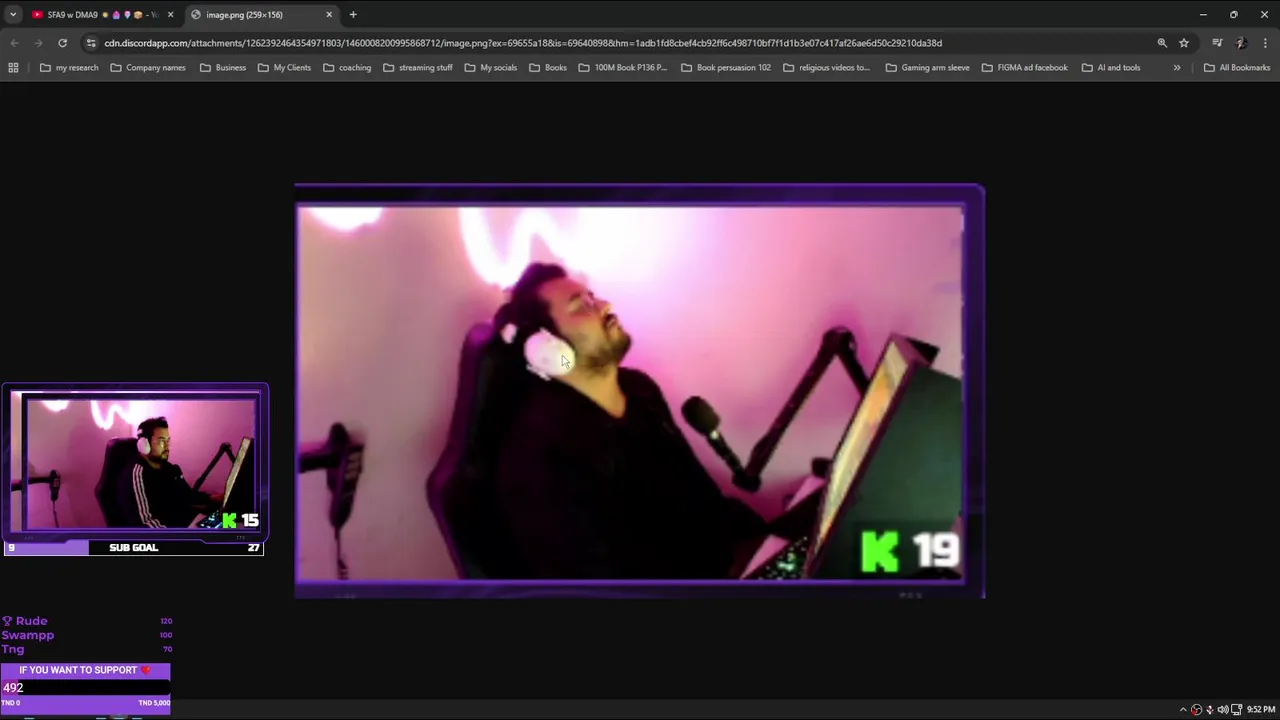1280x720 pixels.
Task: Click the 492 donation amount text
Action: [x=13, y=688]
